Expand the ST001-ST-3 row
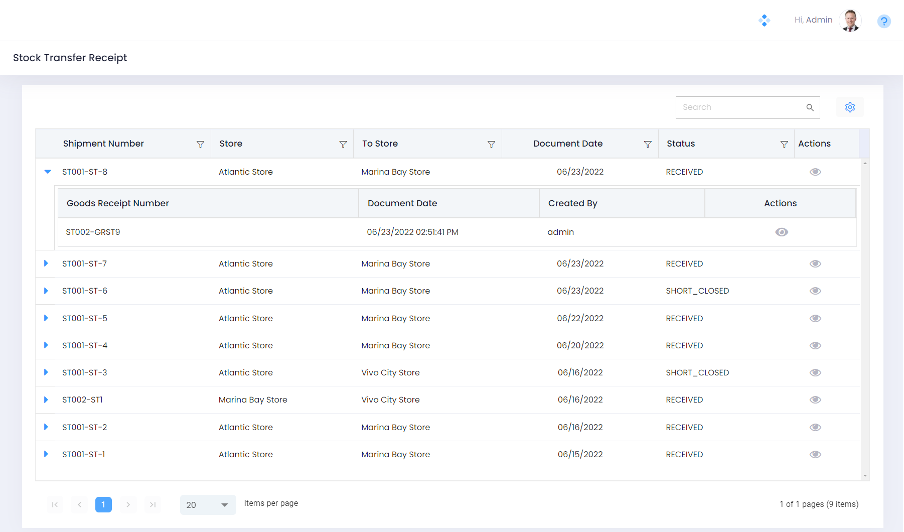 [46, 373]
